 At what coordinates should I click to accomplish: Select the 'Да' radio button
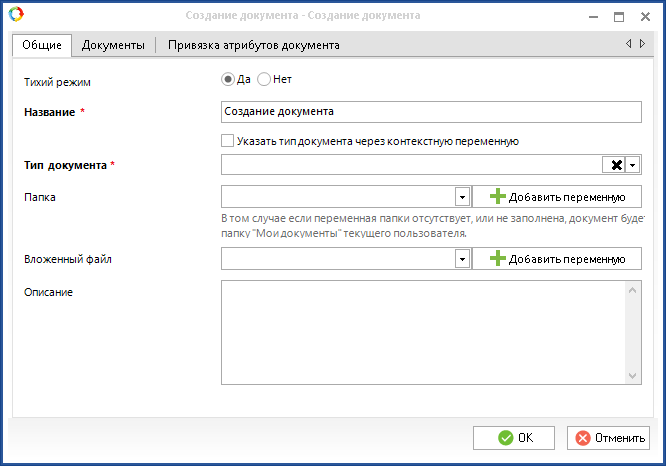pyautogui.click(x=228, y=79)
